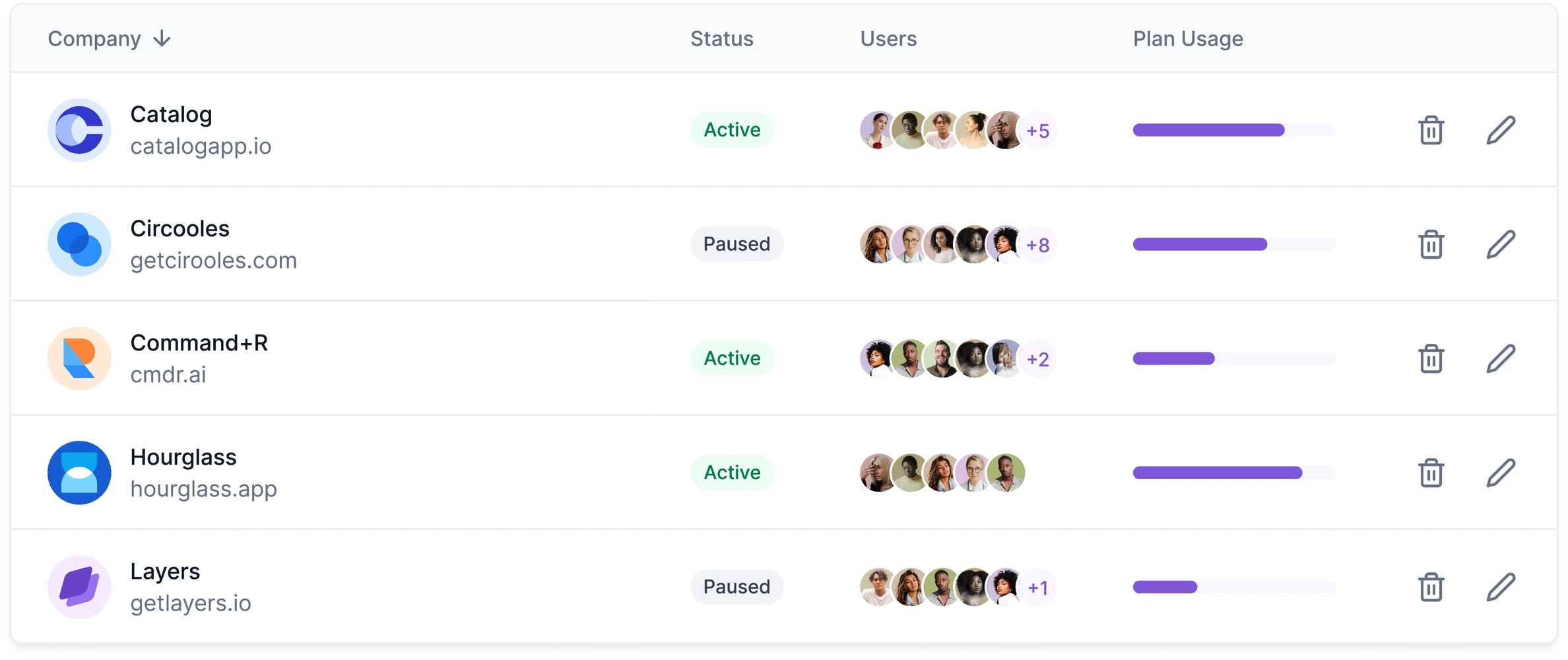
Task: Click the Hourglass company logo
Action: click(x=79, y=473)
